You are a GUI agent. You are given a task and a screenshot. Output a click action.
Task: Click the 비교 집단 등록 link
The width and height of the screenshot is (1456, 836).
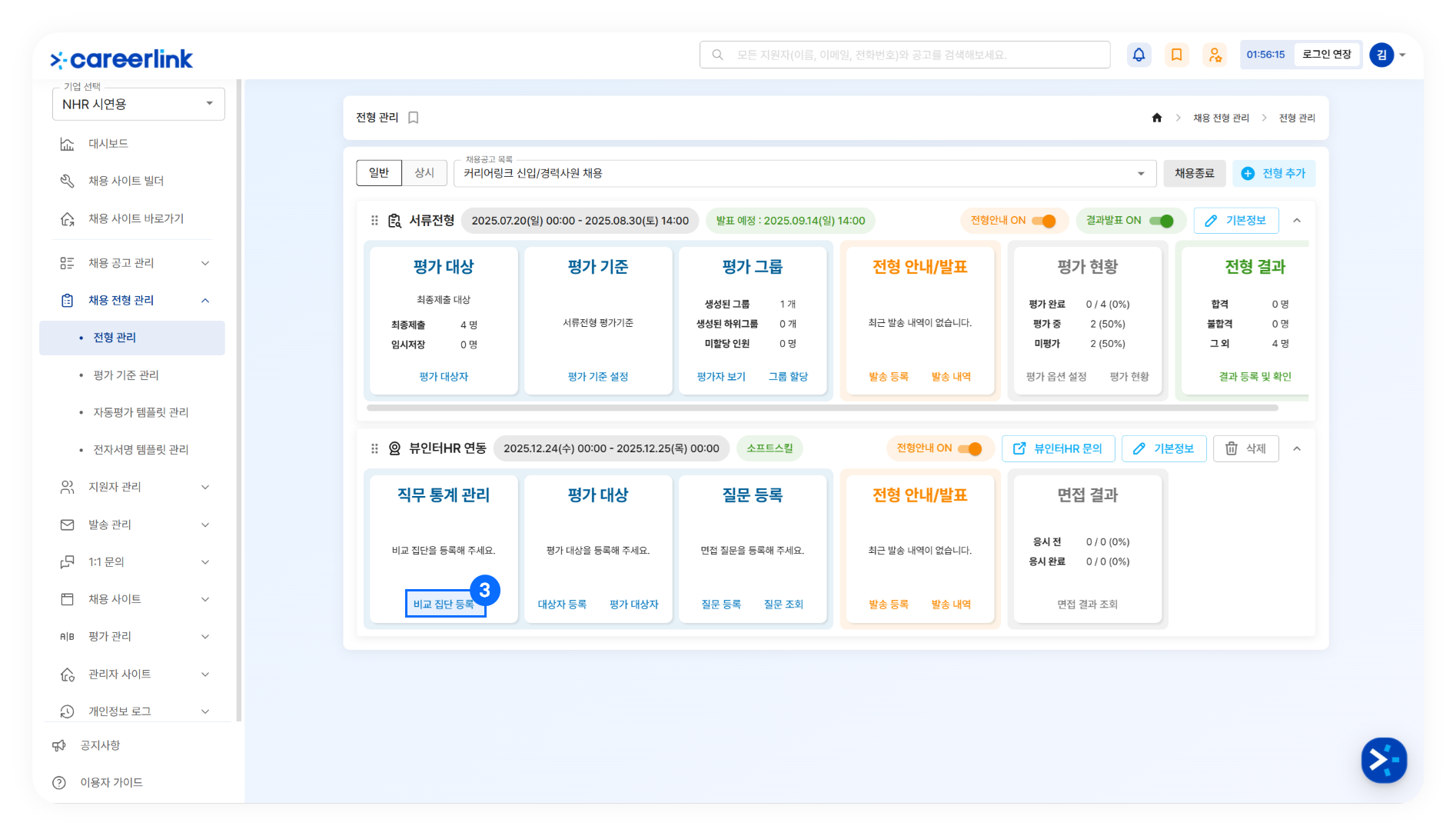(444, 605)
